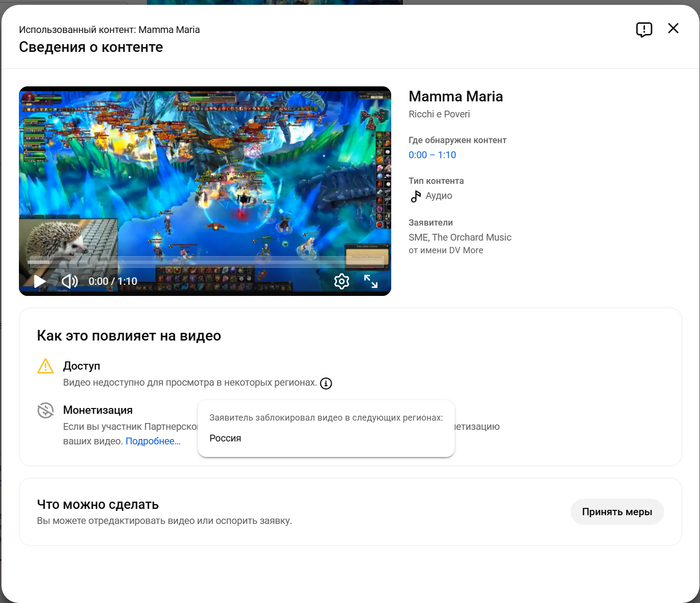Seek using the video progress bar
This screenshot has width=700, height=603.
[x=200, y=264]
